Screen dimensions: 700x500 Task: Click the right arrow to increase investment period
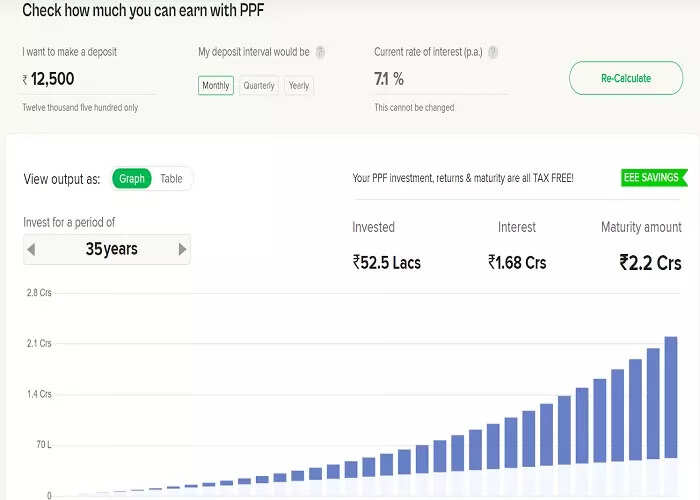(182, 249)
